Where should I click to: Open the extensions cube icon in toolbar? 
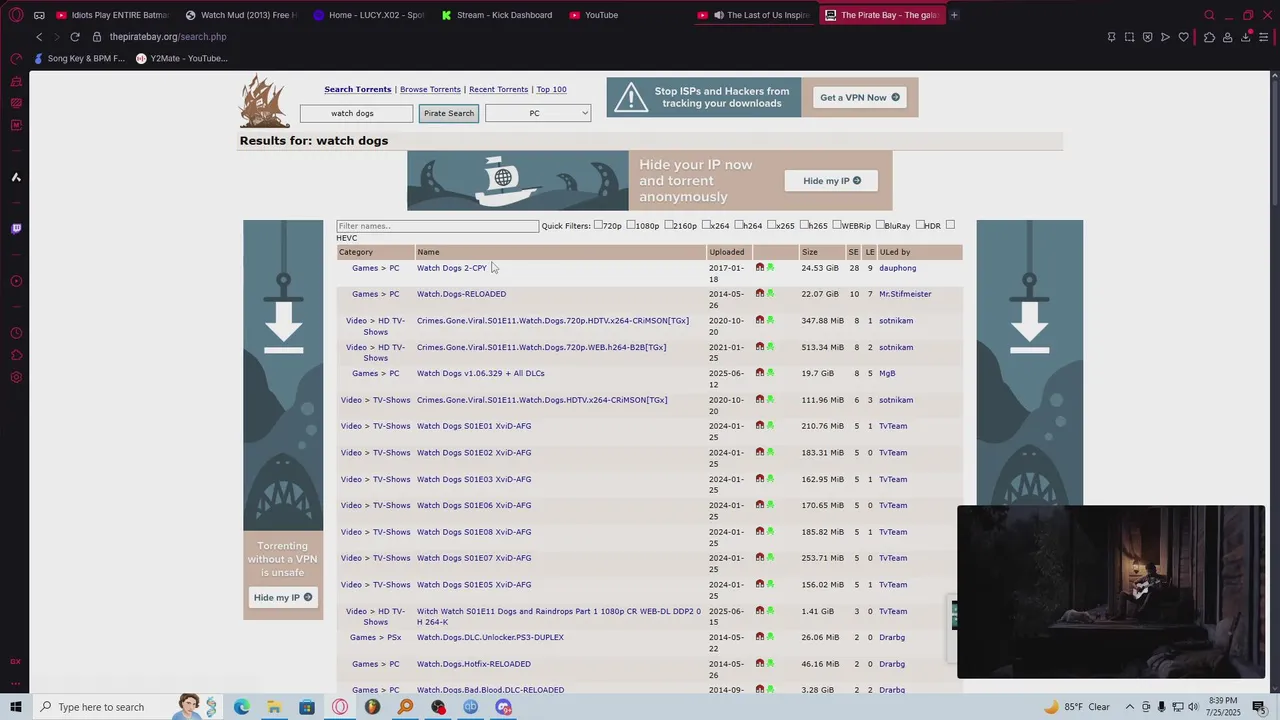click(x=1209, y=37)
